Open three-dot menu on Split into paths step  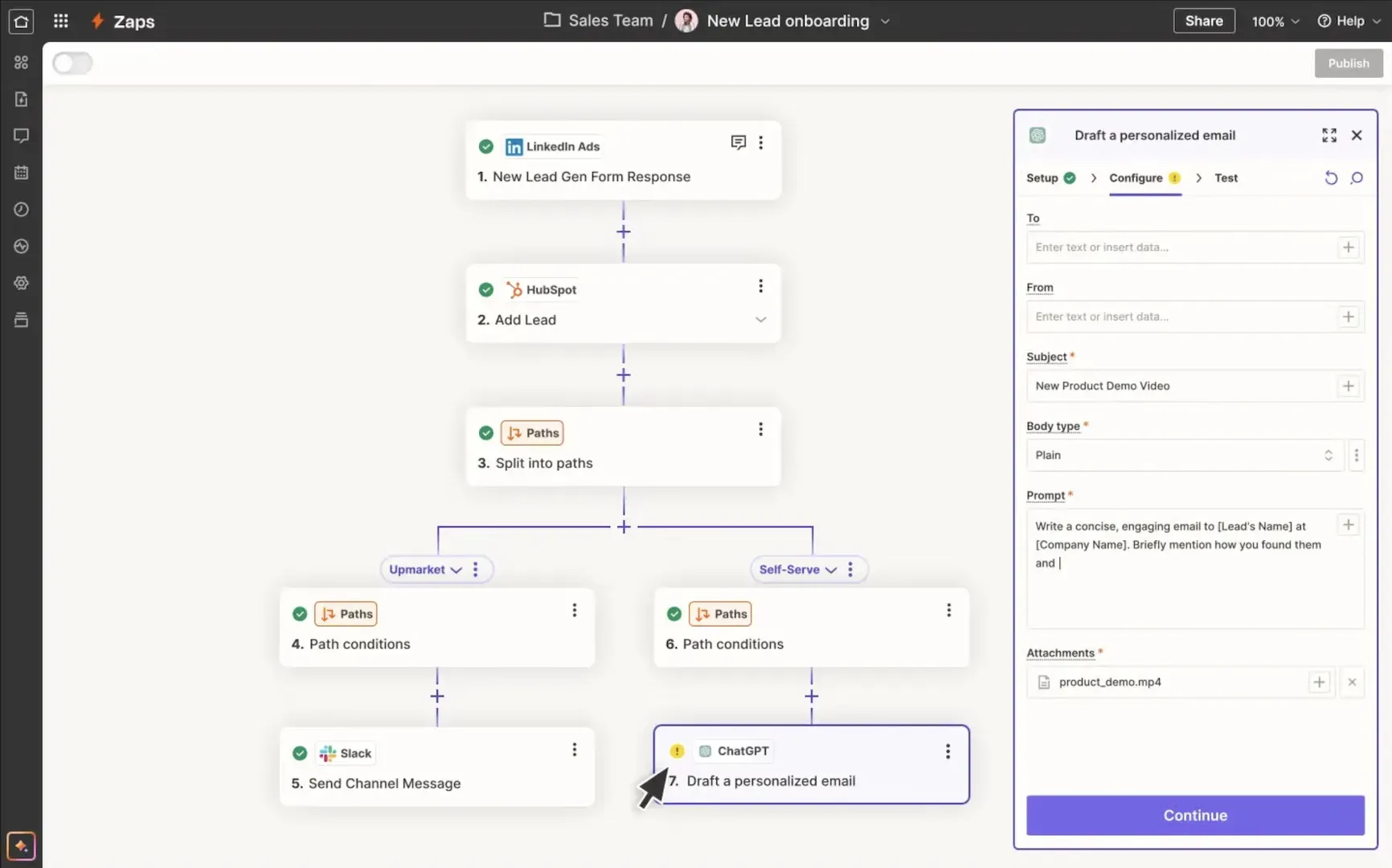760,429
